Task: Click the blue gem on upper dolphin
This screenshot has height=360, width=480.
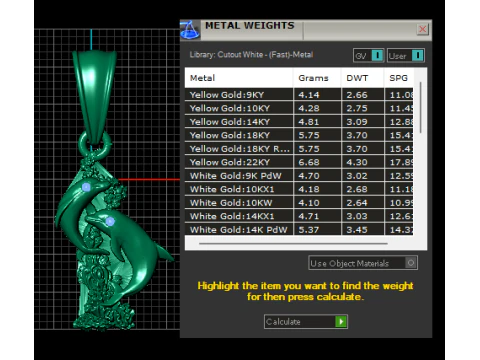Action: [86, 187]
